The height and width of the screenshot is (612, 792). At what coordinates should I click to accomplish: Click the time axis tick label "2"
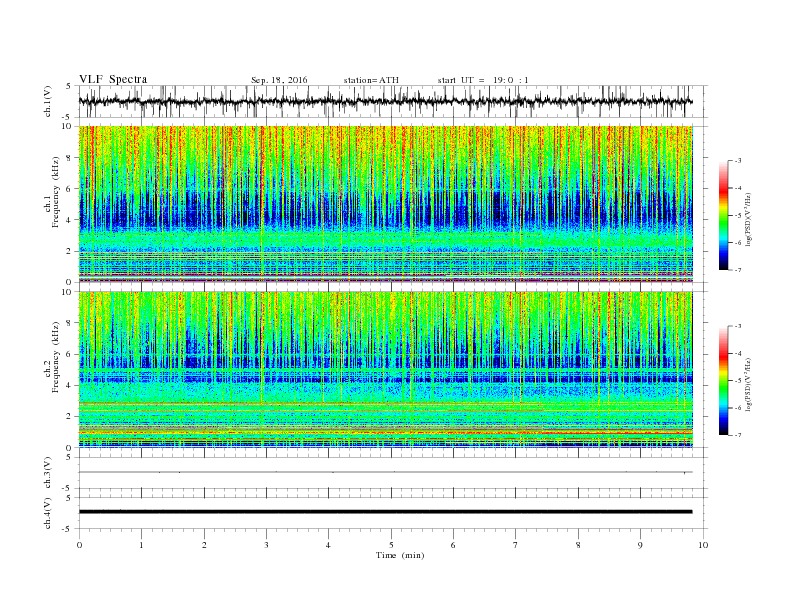(x=204, y=545)
